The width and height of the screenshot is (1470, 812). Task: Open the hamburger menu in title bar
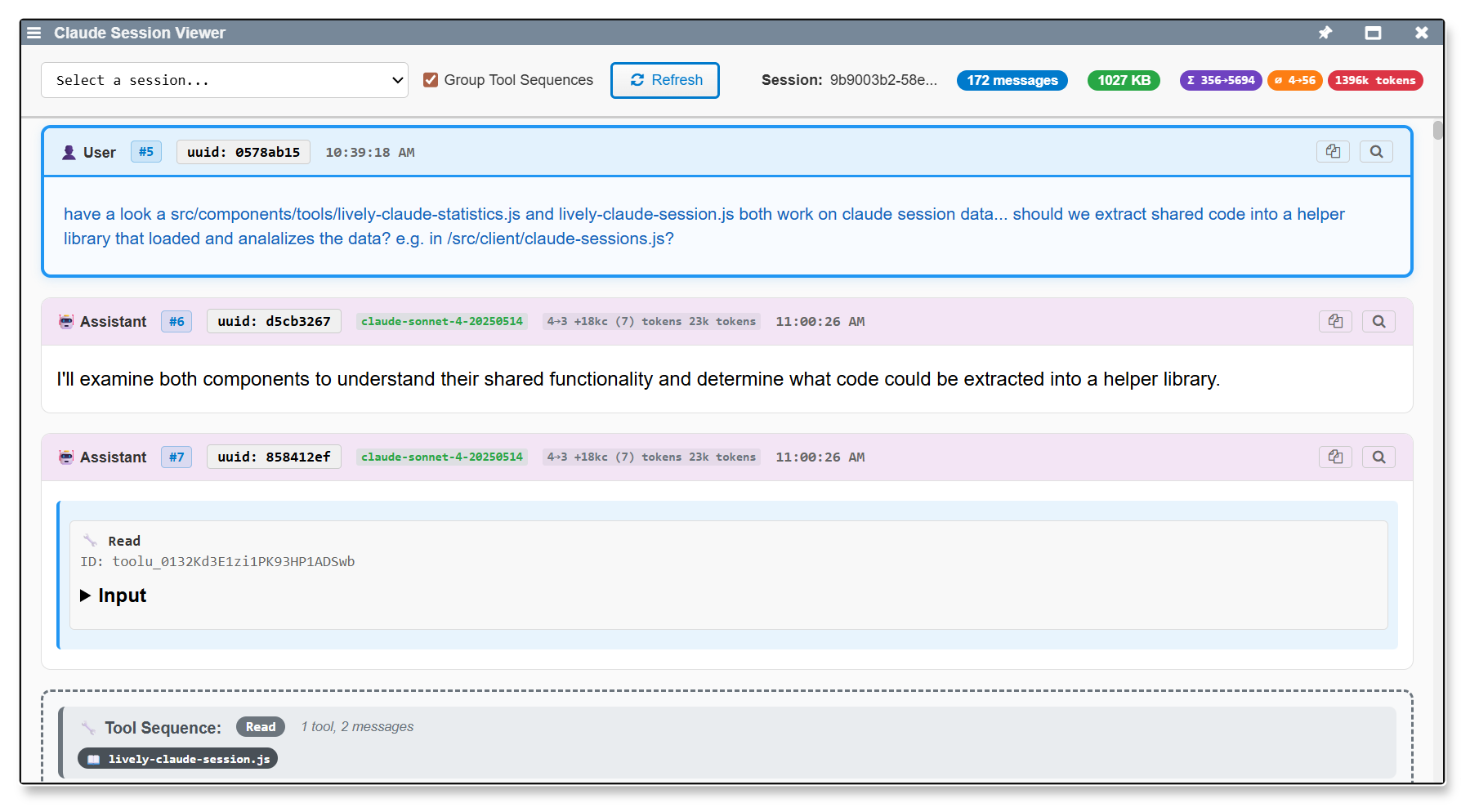(x=34, y=33)
